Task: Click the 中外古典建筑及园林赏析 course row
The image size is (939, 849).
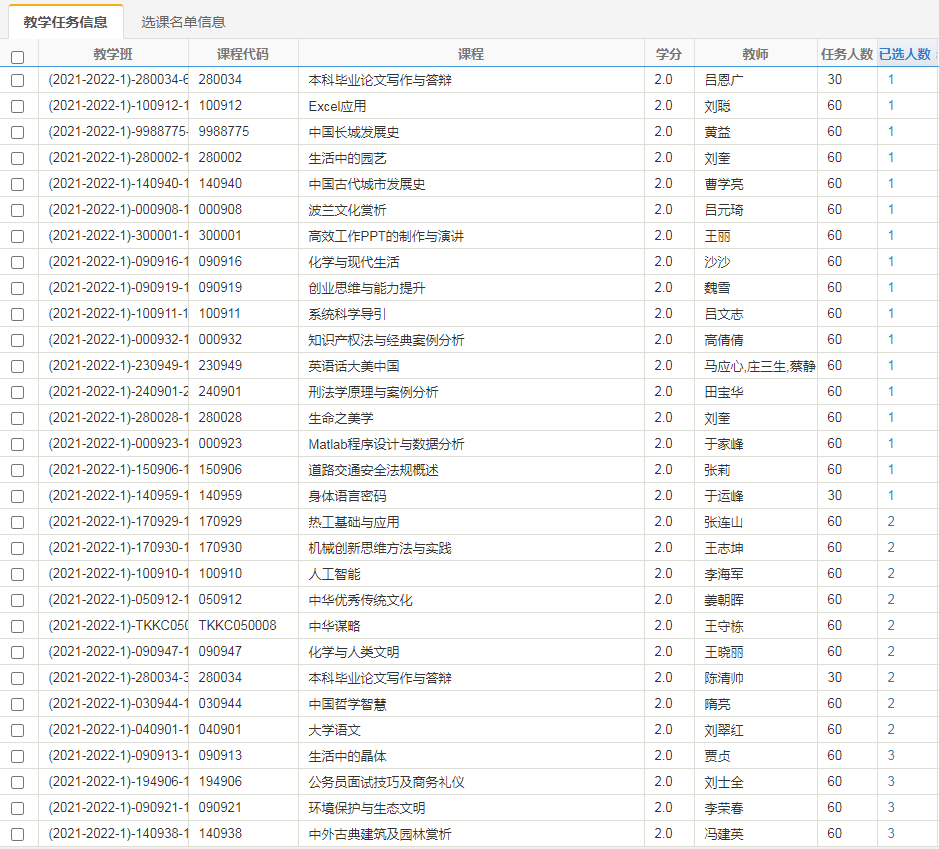Action: point(380,834)
